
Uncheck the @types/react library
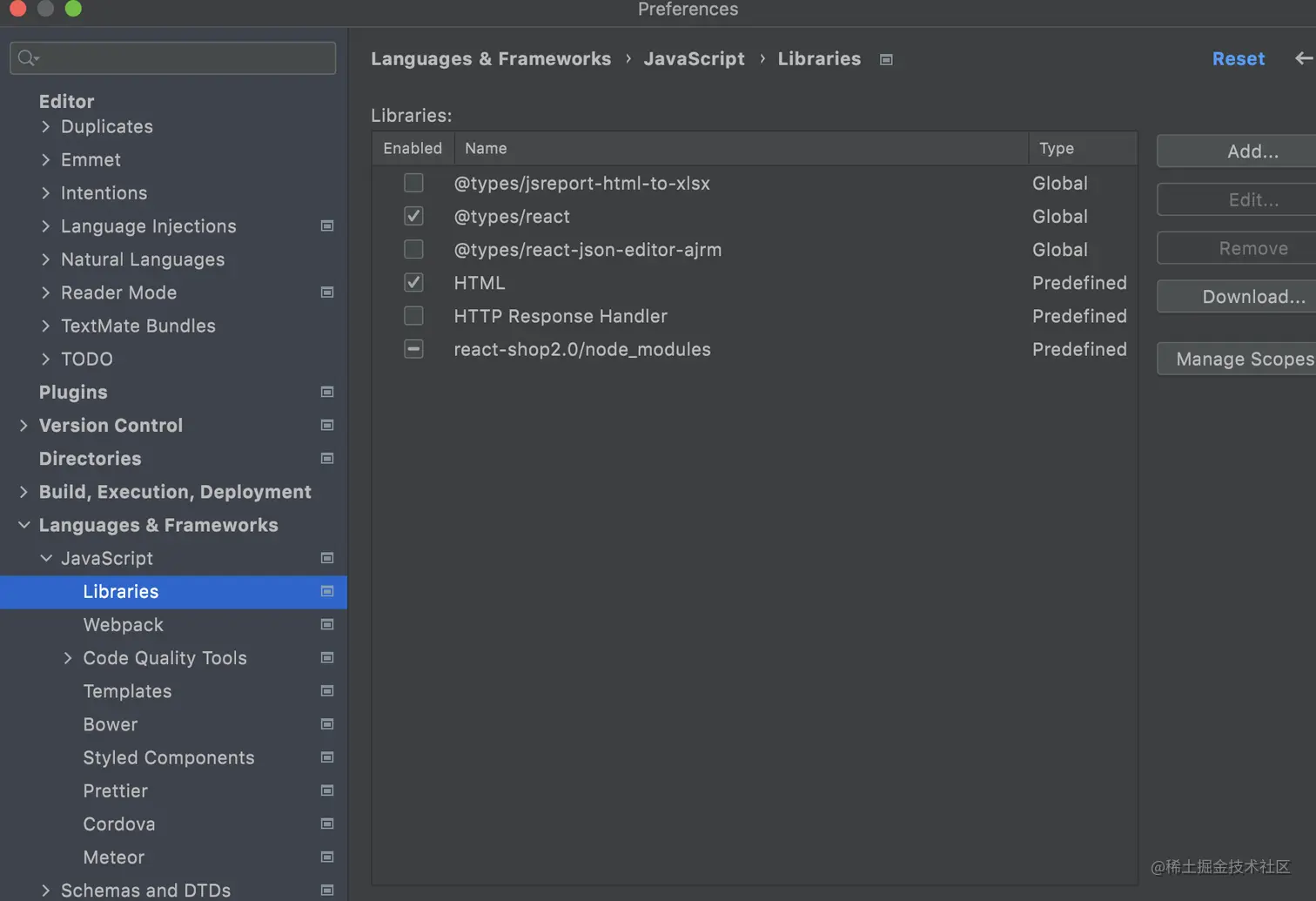[x=413, y=217]
